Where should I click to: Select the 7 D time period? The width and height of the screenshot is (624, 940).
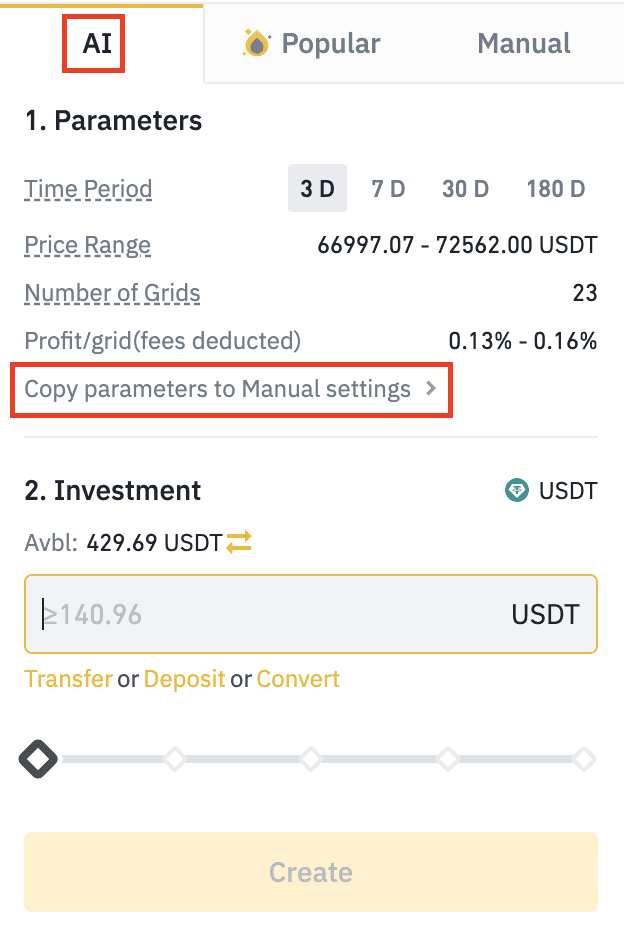(388, 189)
